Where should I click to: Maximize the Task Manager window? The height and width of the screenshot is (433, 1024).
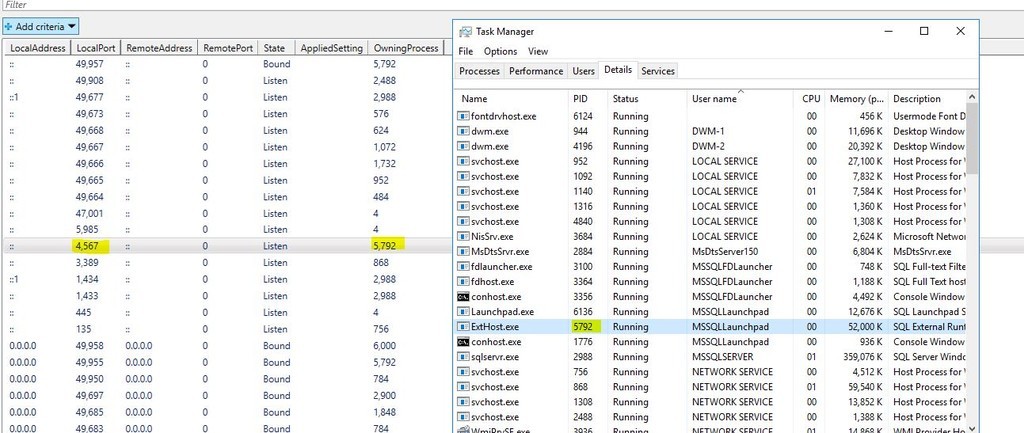tap(924, 31)
